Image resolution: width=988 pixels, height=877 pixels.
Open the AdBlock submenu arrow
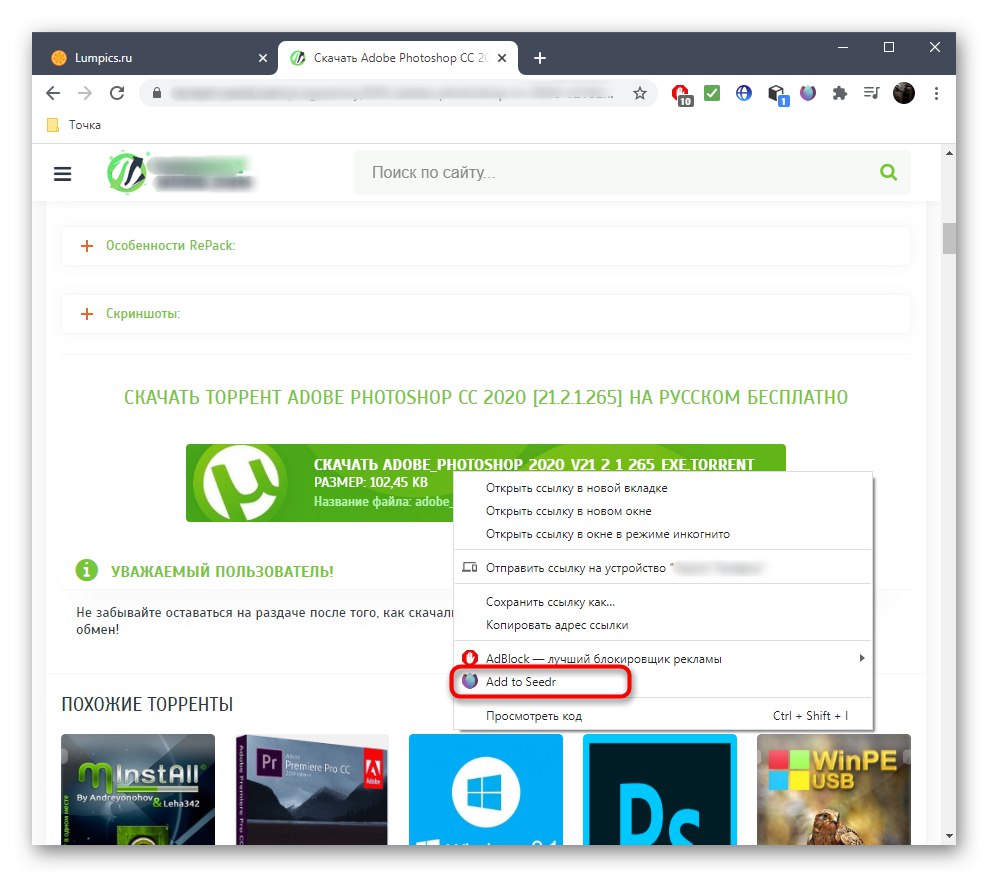coord(861,658)
